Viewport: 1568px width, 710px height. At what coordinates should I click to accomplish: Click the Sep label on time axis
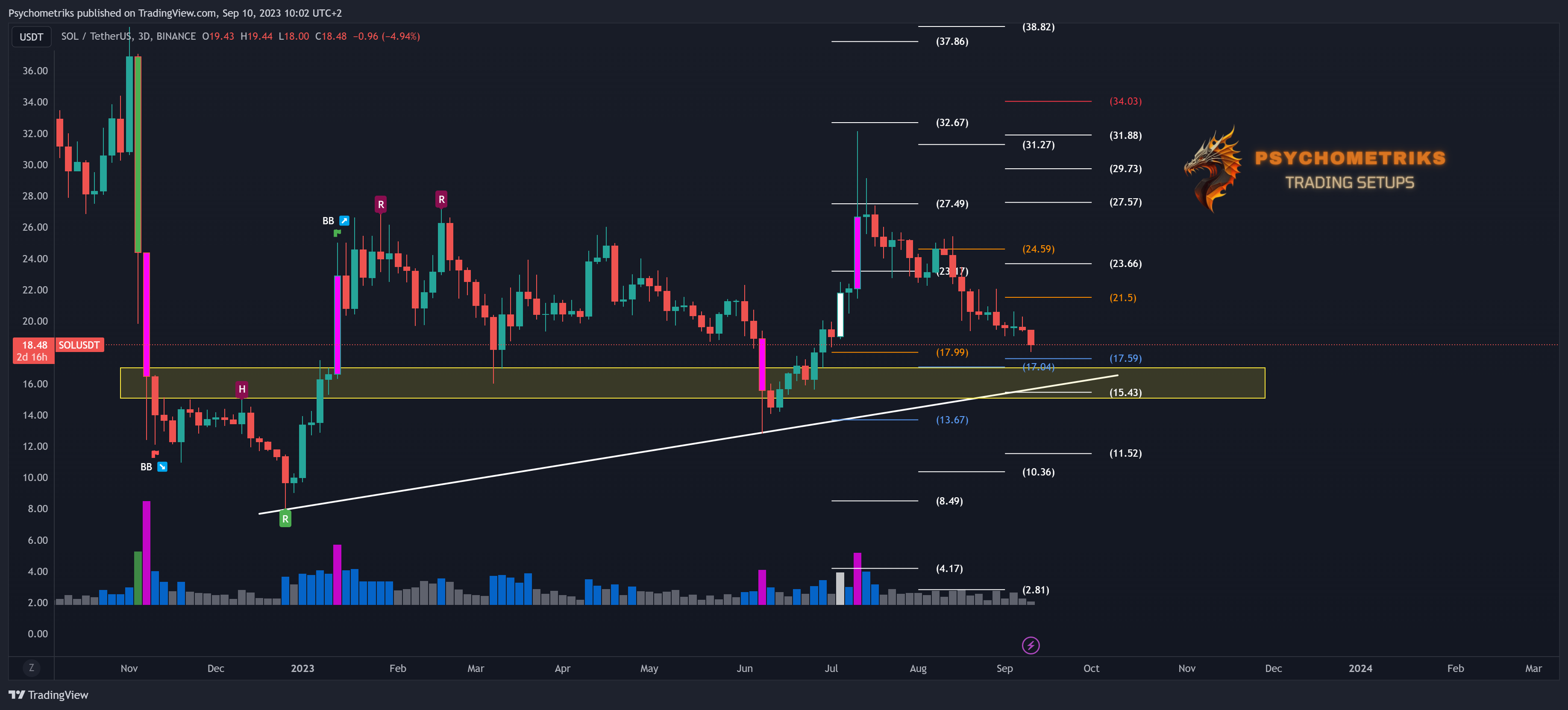tap(1004, 668)
